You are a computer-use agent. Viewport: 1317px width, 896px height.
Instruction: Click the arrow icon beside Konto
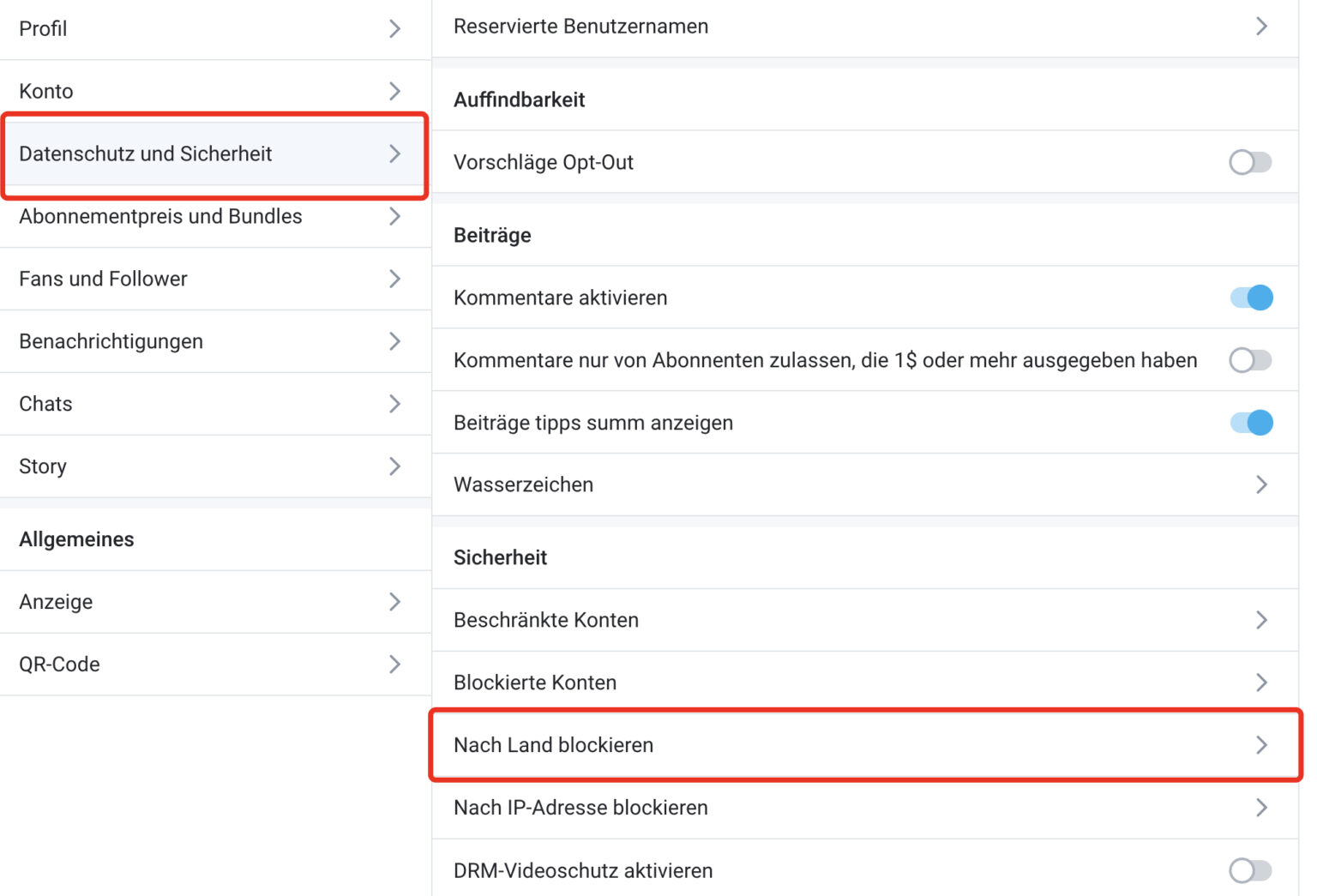point(394,91)
